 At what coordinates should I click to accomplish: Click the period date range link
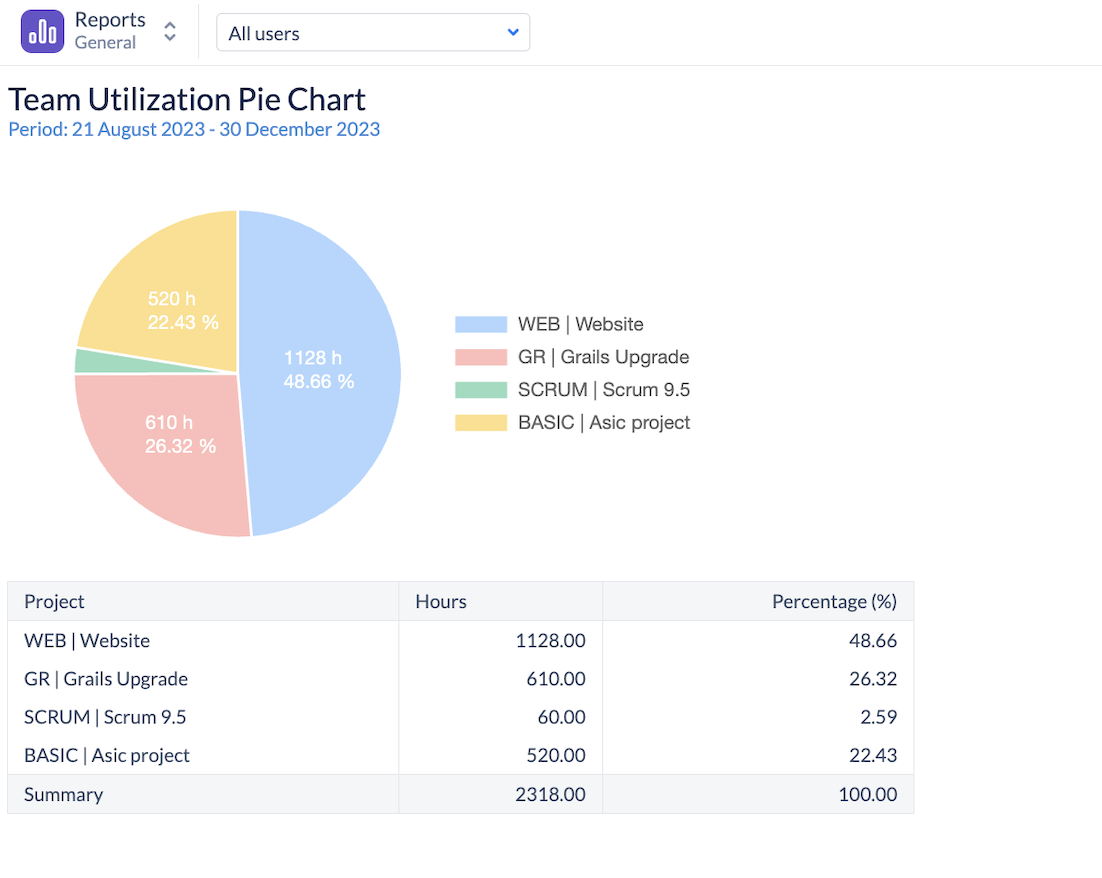[x=194, y=129]
